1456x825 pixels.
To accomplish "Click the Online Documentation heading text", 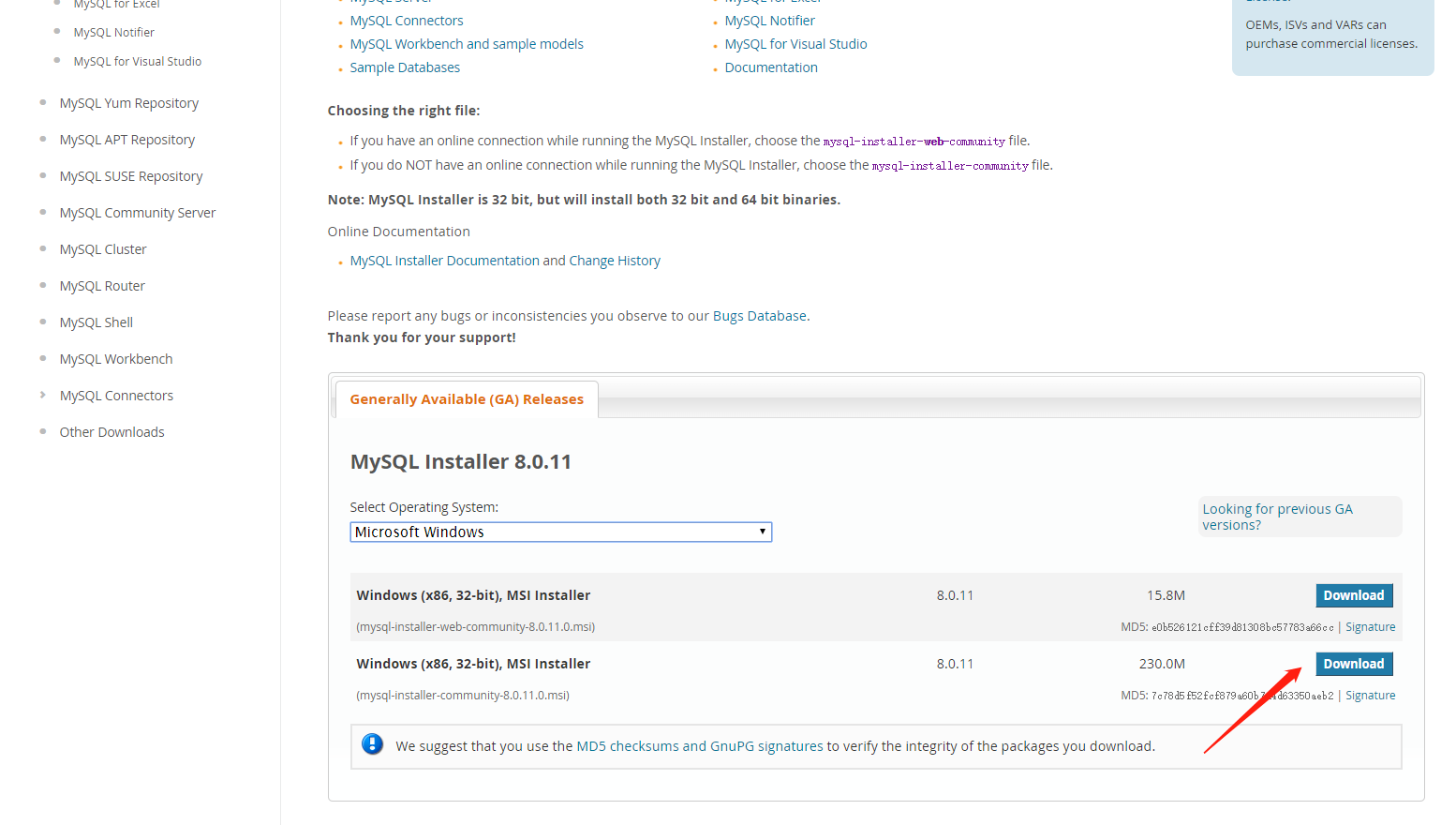I will click(x=399, y=232).
